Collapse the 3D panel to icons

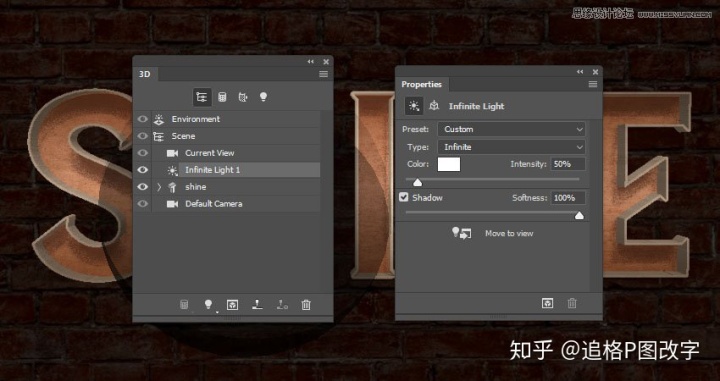coord(311,62)
